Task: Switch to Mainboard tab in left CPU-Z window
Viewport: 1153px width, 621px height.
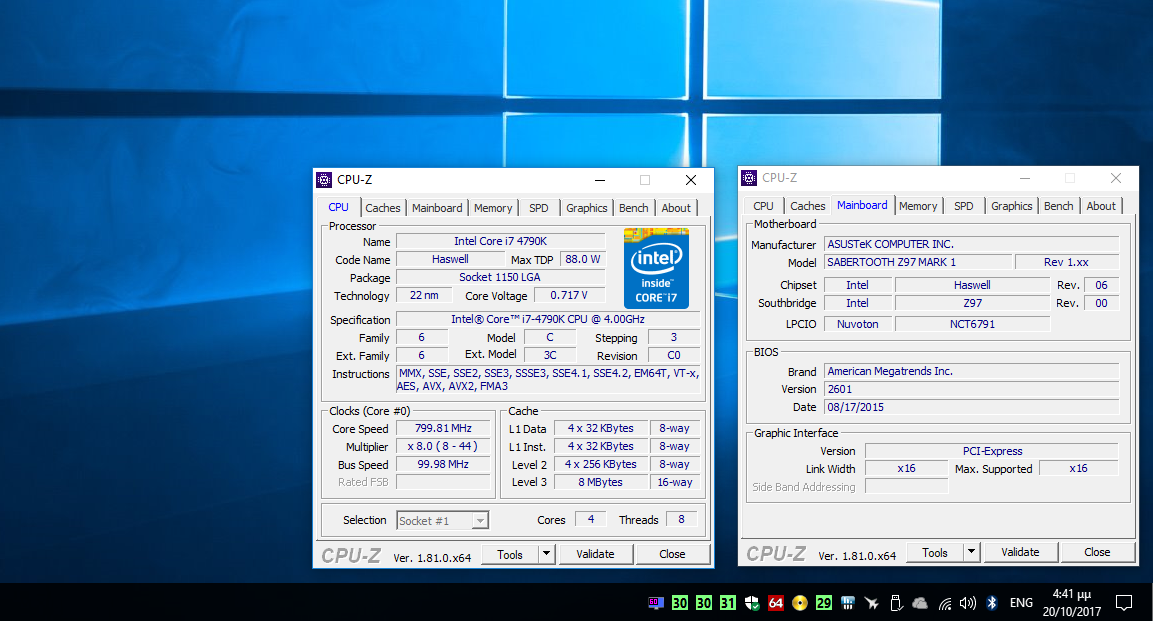Action: coord(437,208)
